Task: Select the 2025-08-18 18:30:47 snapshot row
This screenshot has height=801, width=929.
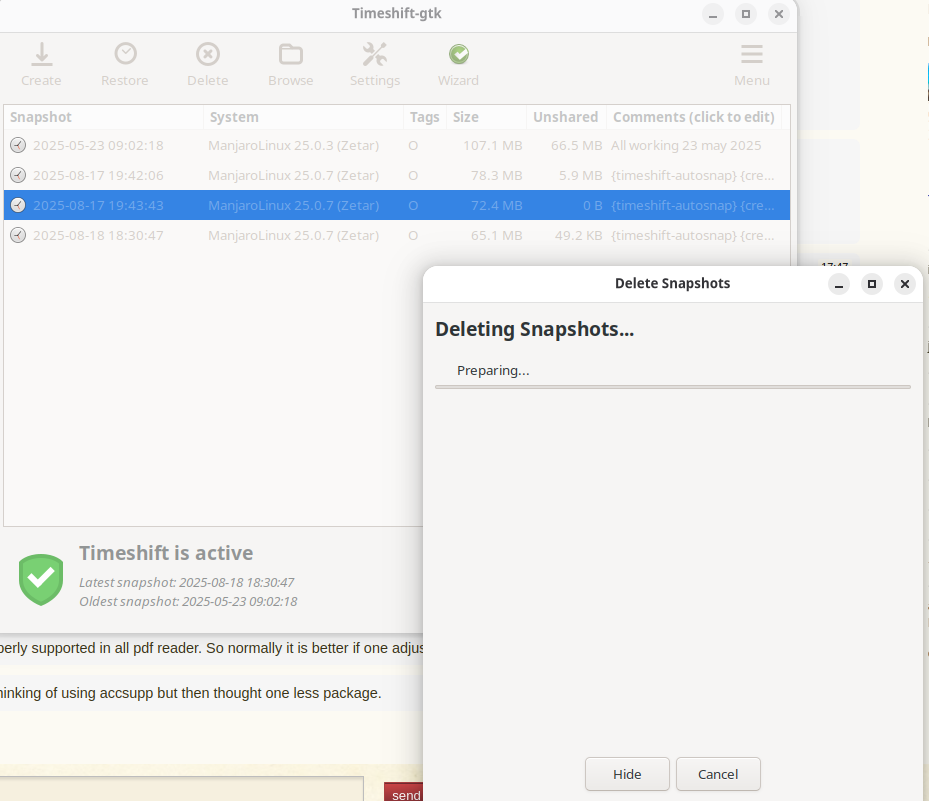Action: [x=397, y=235]
